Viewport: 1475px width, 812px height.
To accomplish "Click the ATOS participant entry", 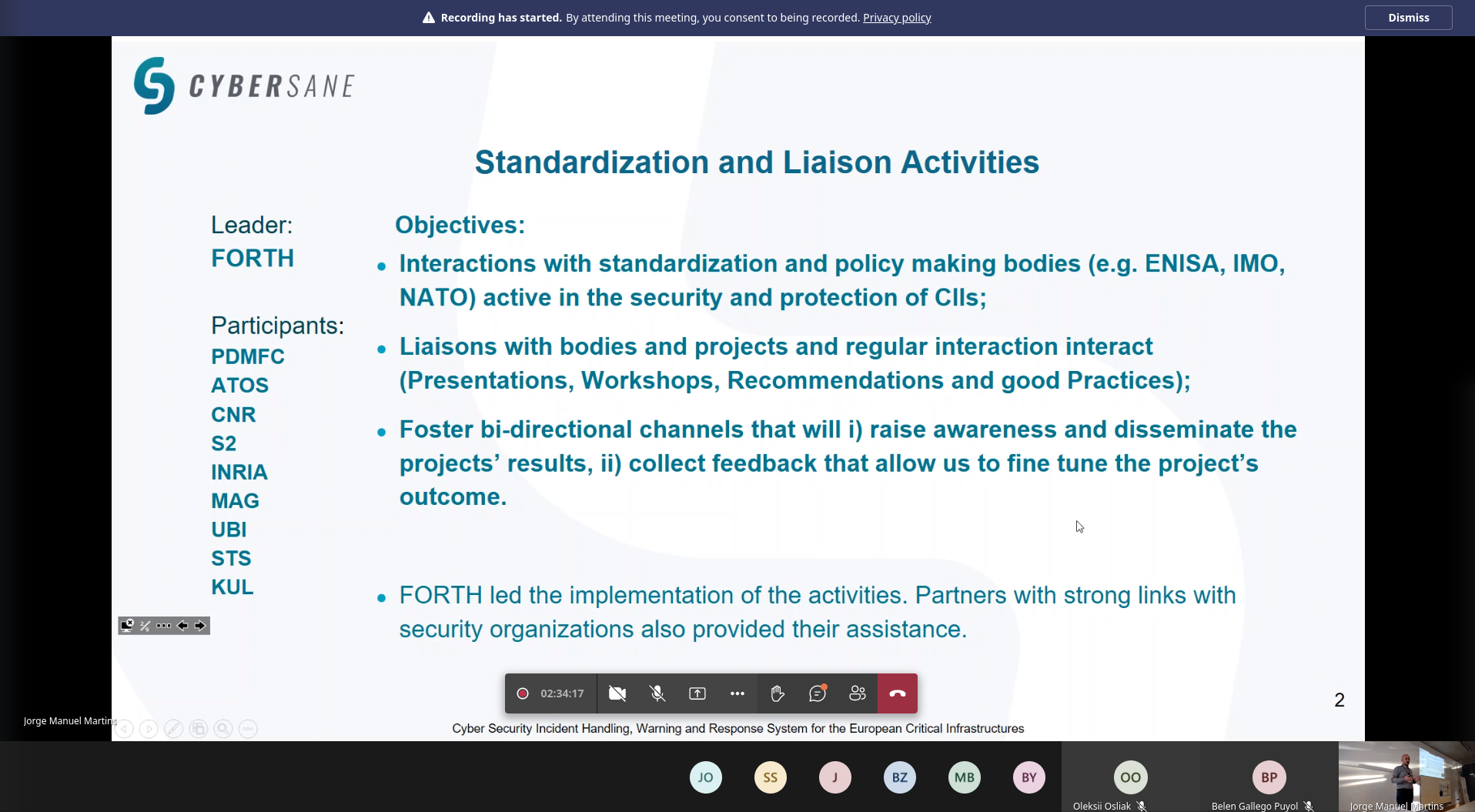I will click(x=239, y=386).
